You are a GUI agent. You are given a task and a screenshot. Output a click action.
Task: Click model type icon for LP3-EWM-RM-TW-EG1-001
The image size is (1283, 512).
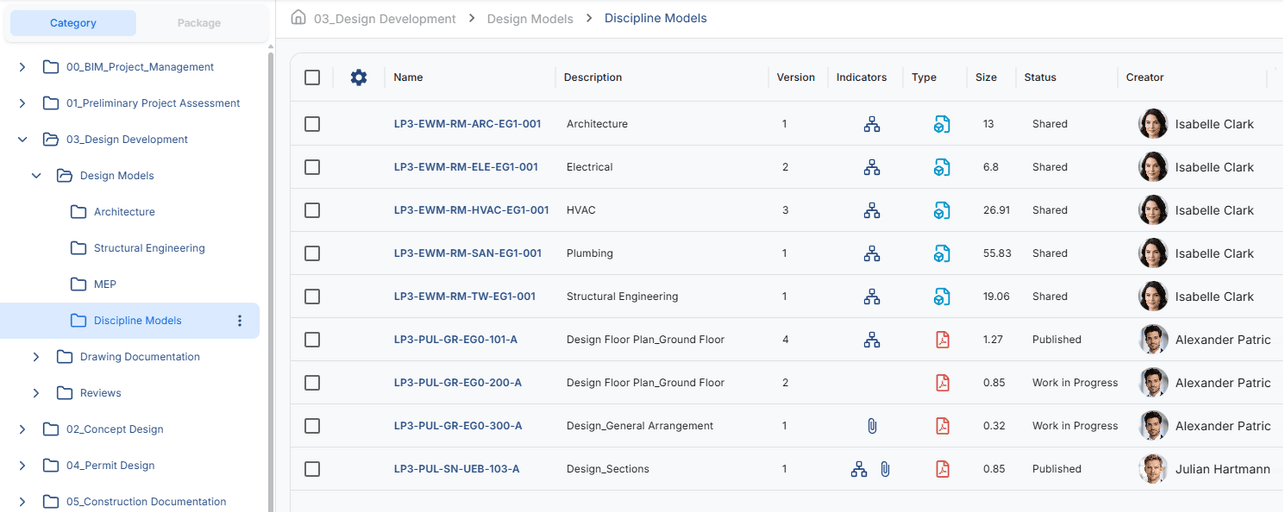coord(942,296)
